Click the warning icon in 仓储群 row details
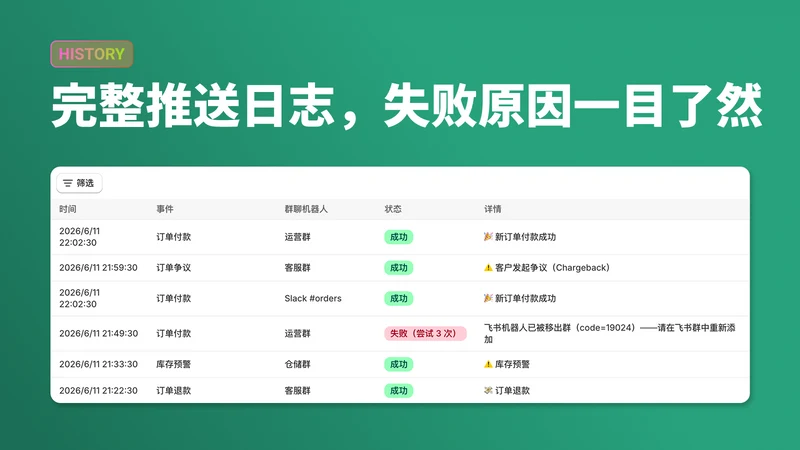The height and width of the screenshot is (450, 800). [x=488, y=364]
